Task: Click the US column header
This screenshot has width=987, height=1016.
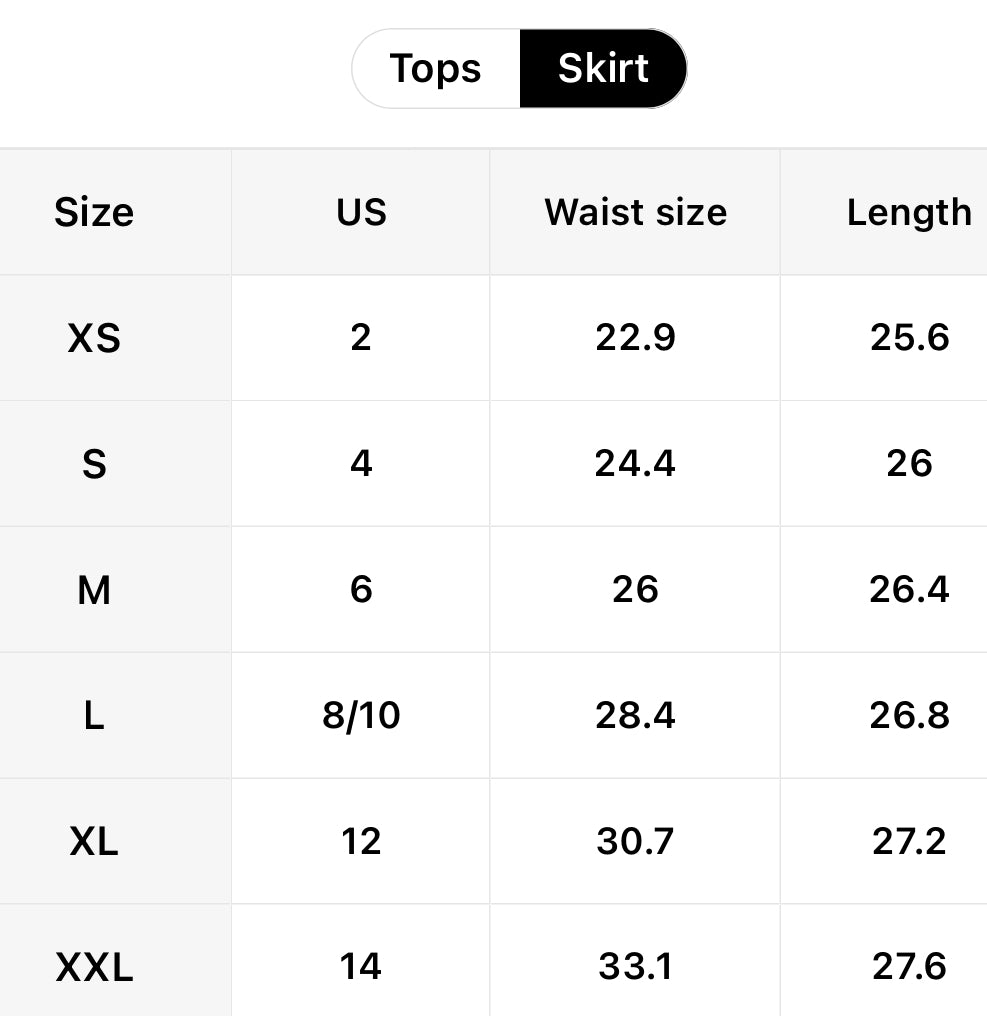Action: 360,212
